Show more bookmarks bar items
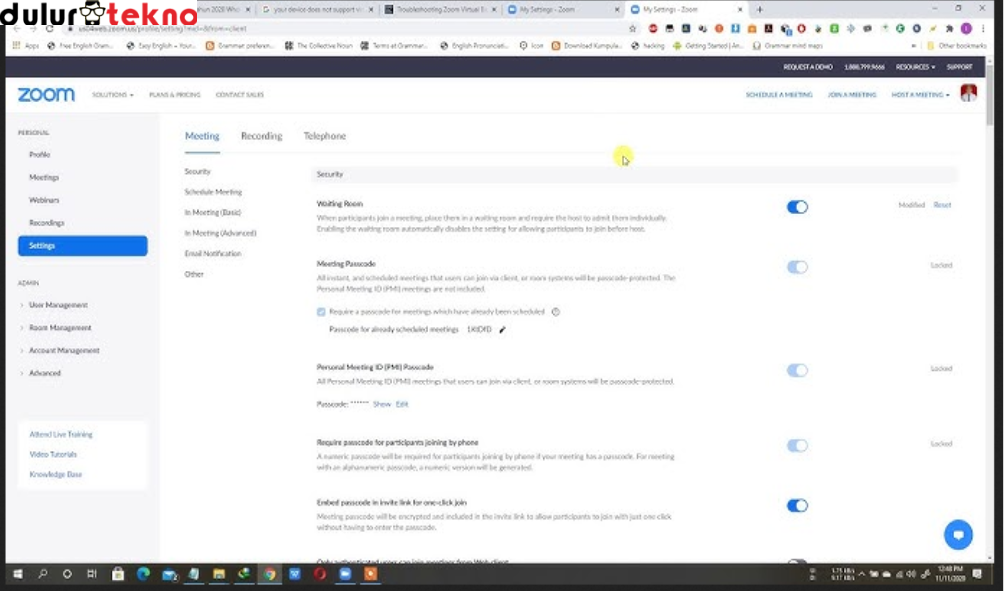This screenshot has height=591, width=1004. [913, 46]
